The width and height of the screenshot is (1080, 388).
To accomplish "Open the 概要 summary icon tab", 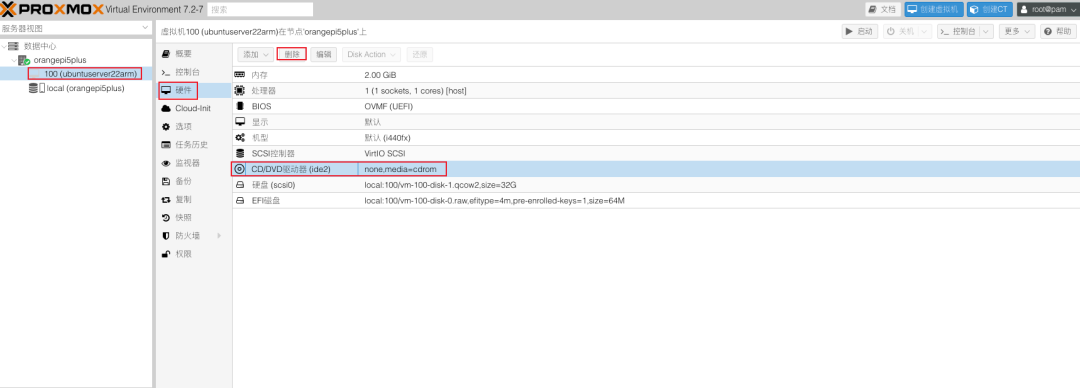I will click(x=165, y=54).
